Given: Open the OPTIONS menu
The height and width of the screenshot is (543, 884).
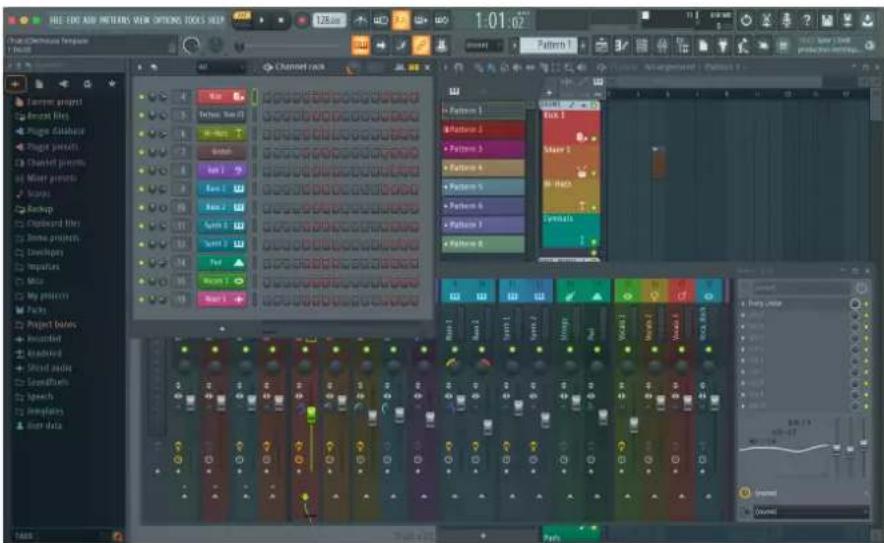Looking at the screenshot, I should pyautogui.click(x=167, y=20).
